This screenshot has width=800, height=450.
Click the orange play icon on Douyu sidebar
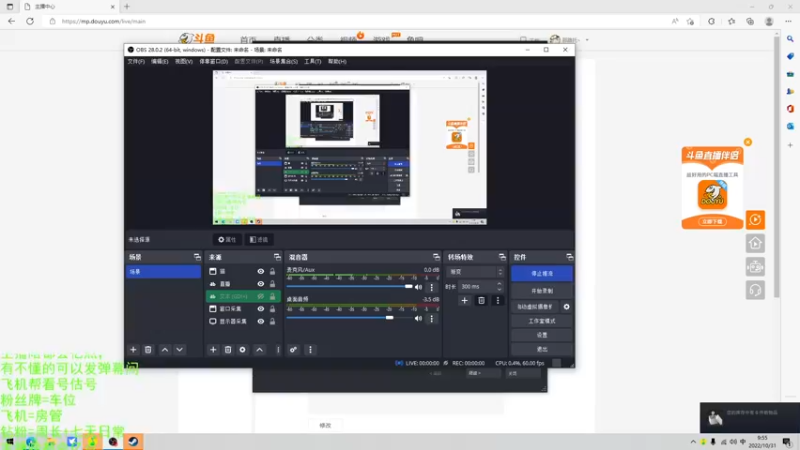tap(756, 220)
